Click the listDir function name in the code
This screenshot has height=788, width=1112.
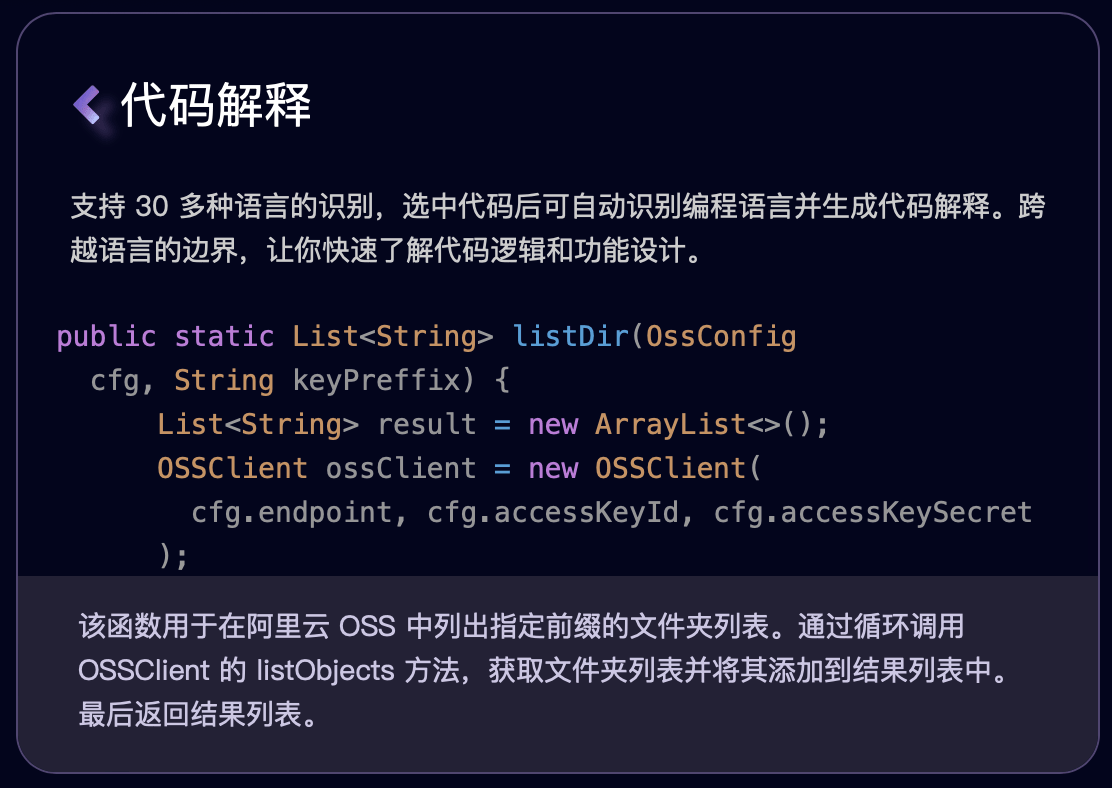point(569,336)
